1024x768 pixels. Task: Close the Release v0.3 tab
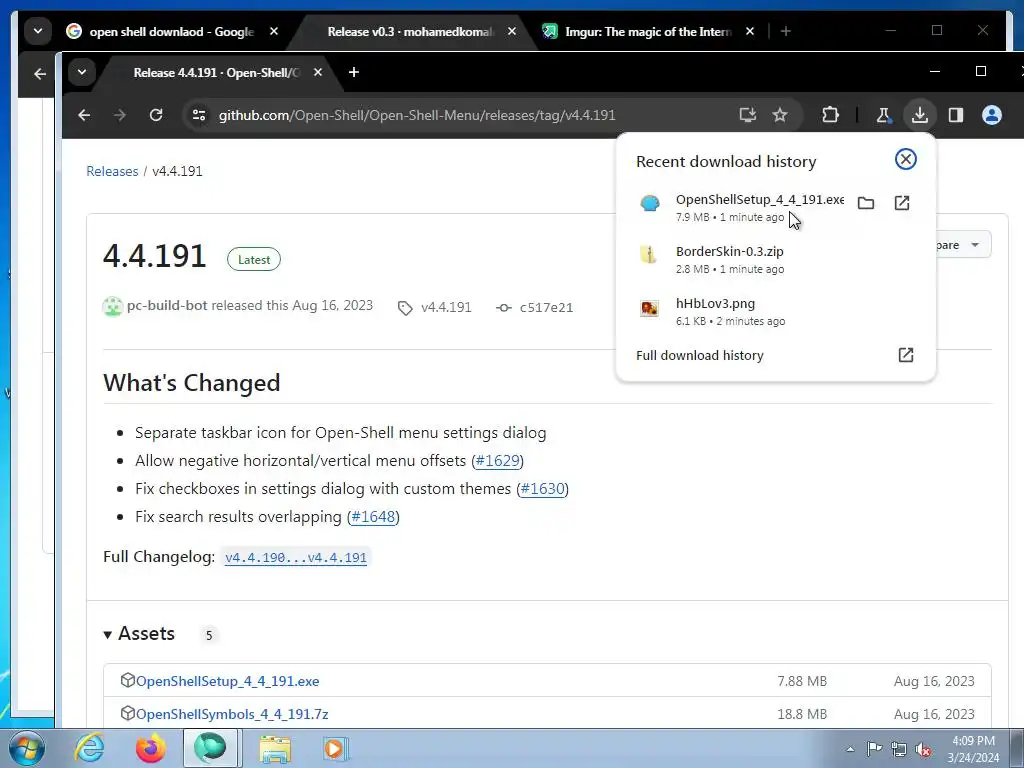pyautogui.click(x=512, y=31)
